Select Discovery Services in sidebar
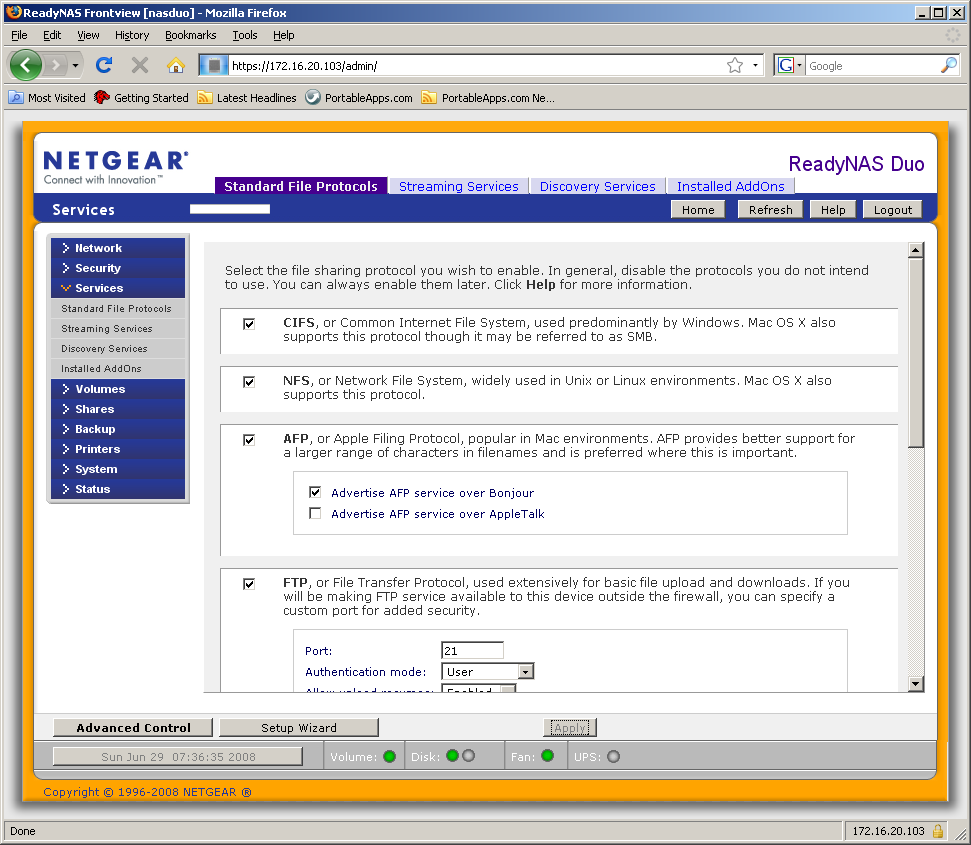 click(118, 349)
